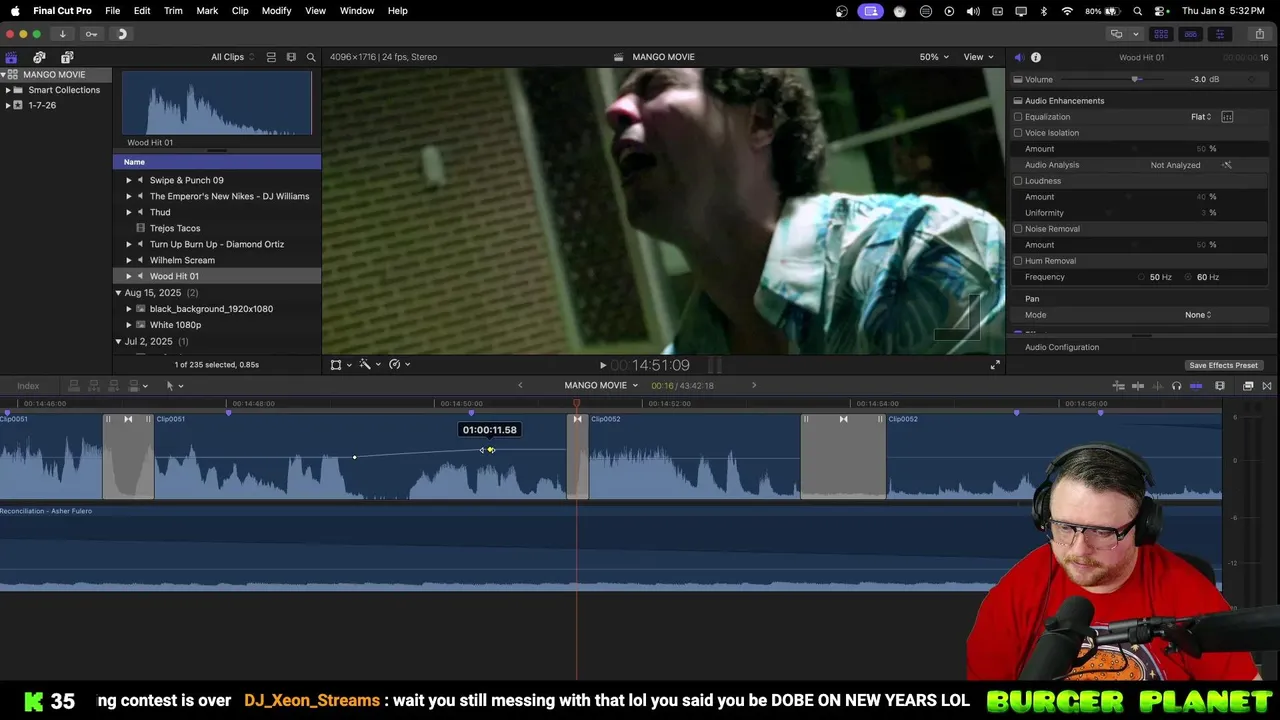Click the Import Media arrow button
1280x720 pixels.
(x=62, y=34)
